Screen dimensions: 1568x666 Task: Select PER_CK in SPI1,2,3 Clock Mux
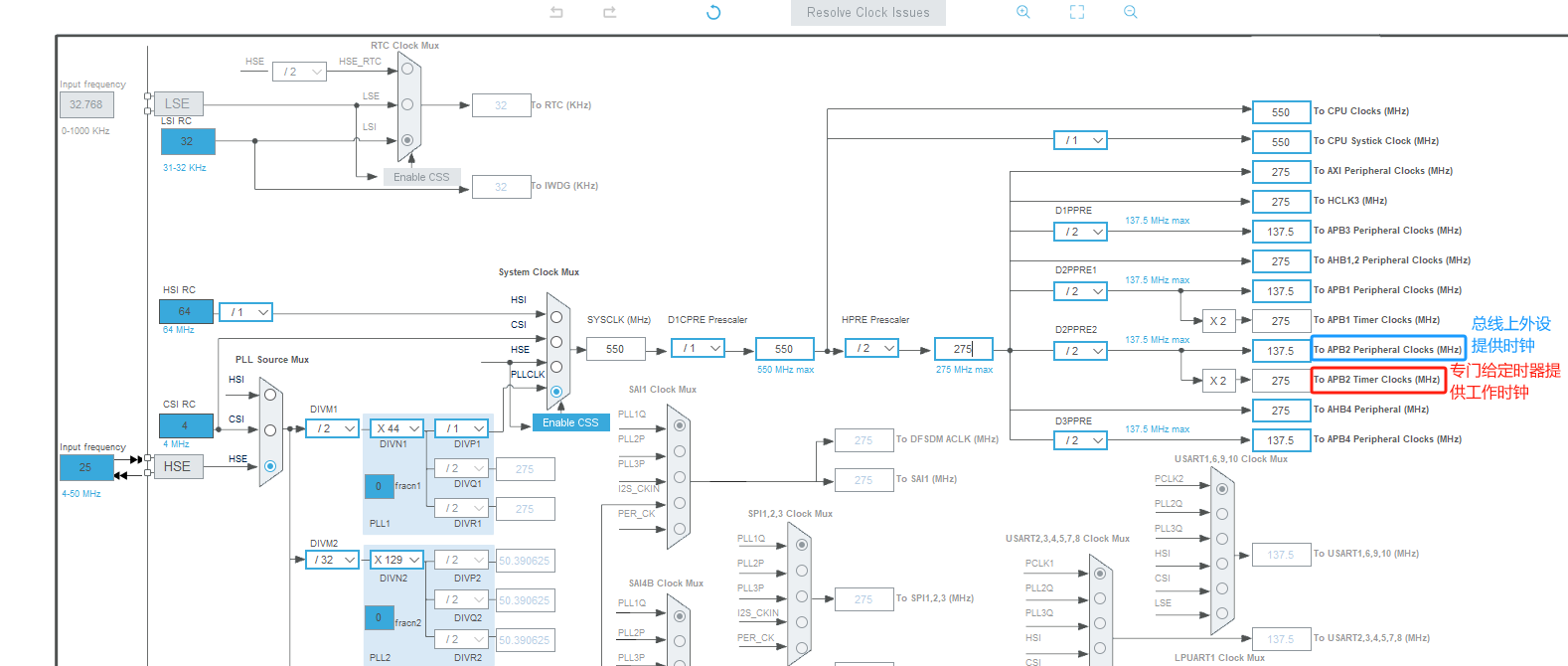(x=802, y=648)
